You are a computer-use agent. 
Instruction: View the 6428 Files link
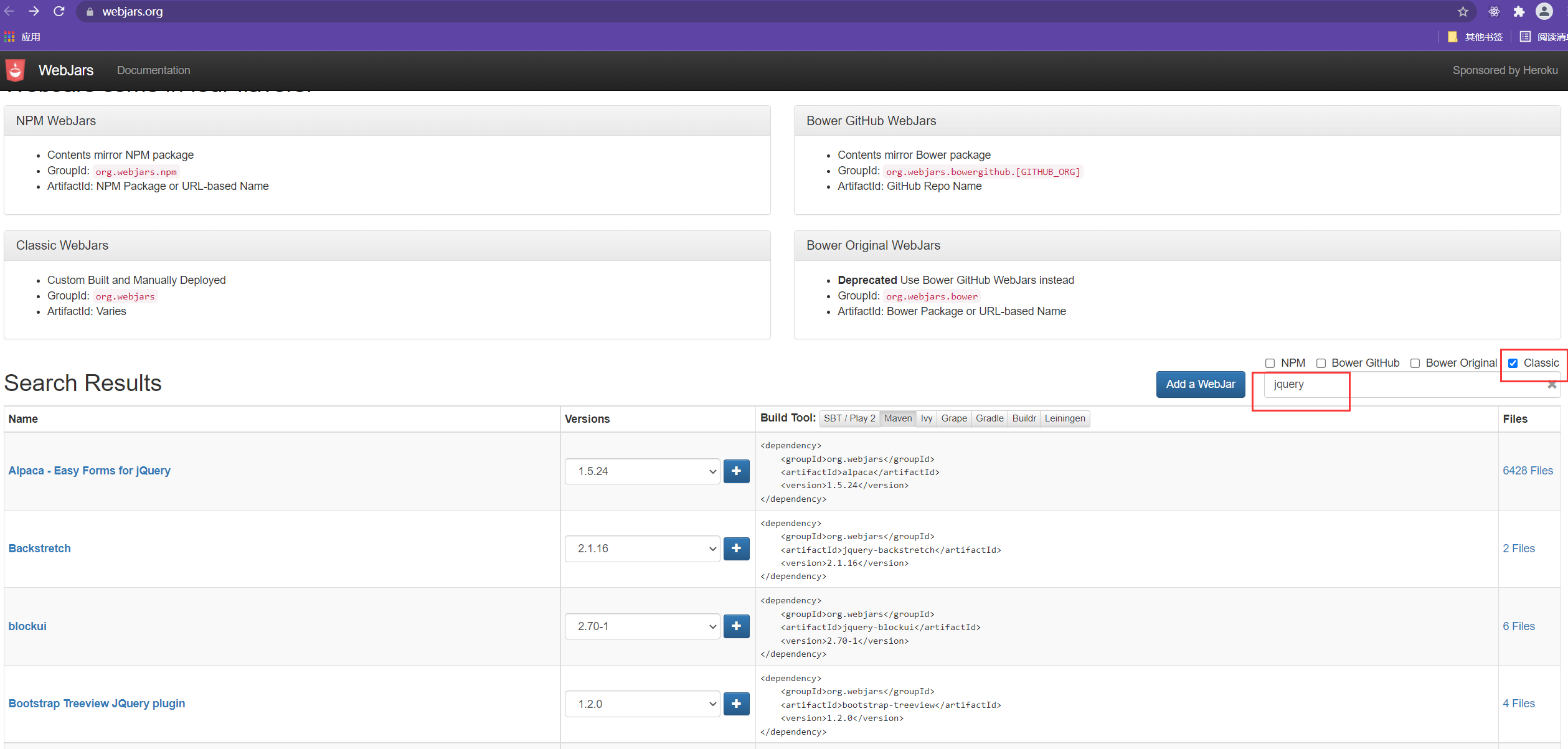point(1528,471)
